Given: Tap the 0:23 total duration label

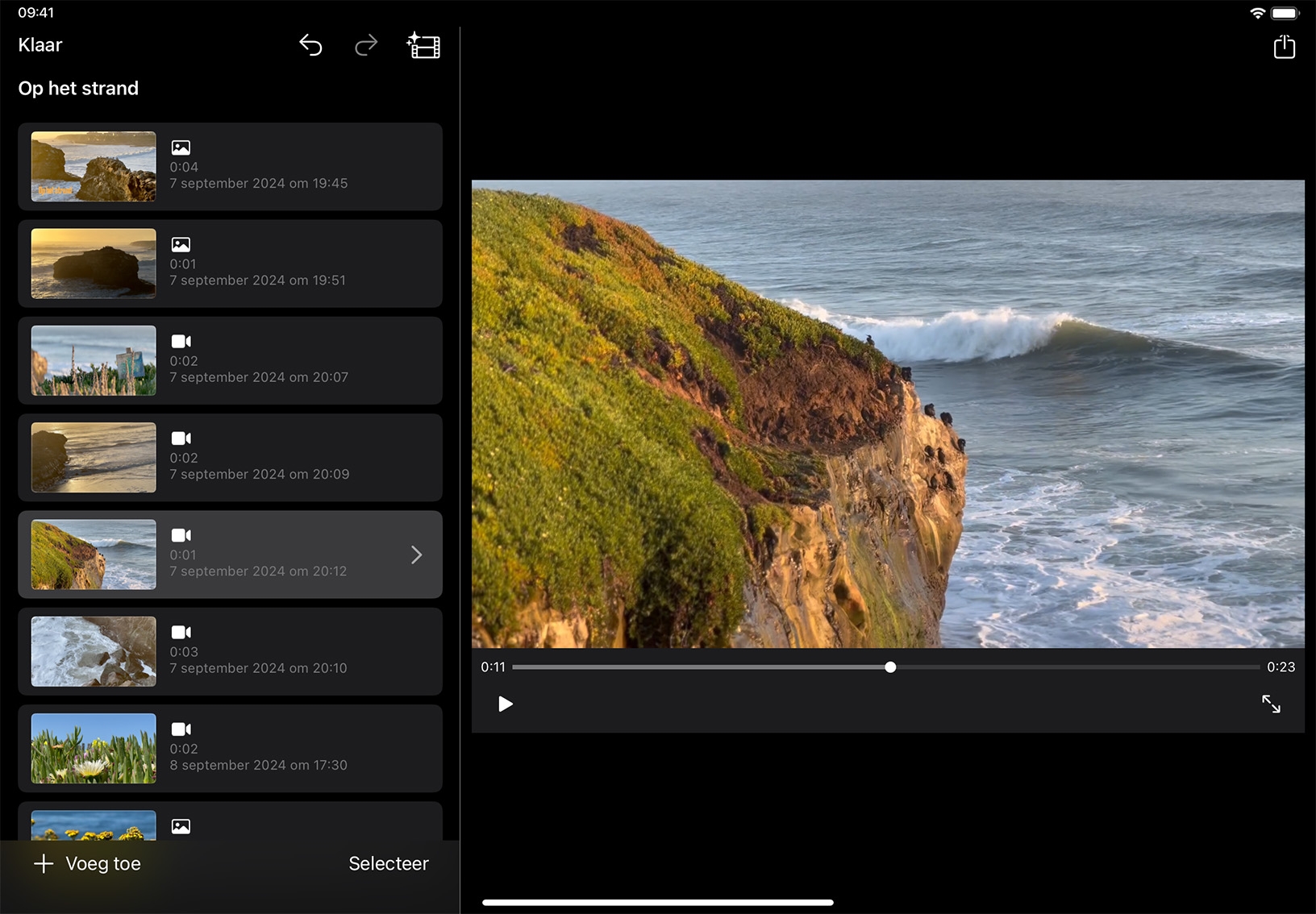Looking at the screenshot, I should pos(1281,667).
